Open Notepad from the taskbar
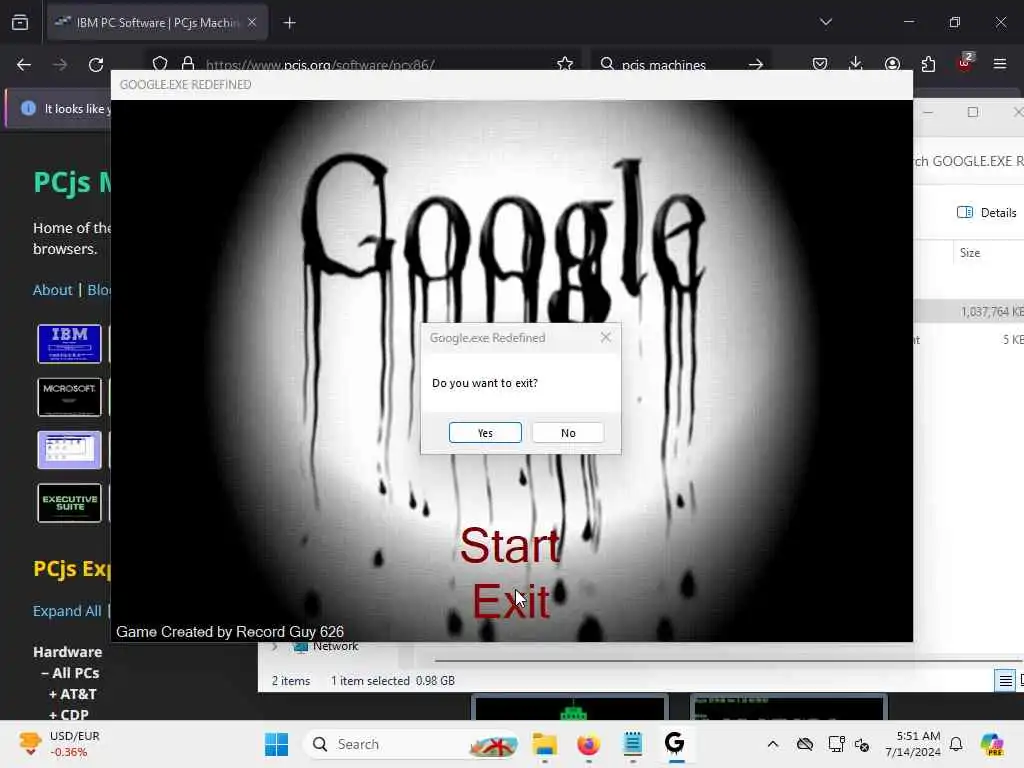The image size is (1024, 768). coord(632,744)
